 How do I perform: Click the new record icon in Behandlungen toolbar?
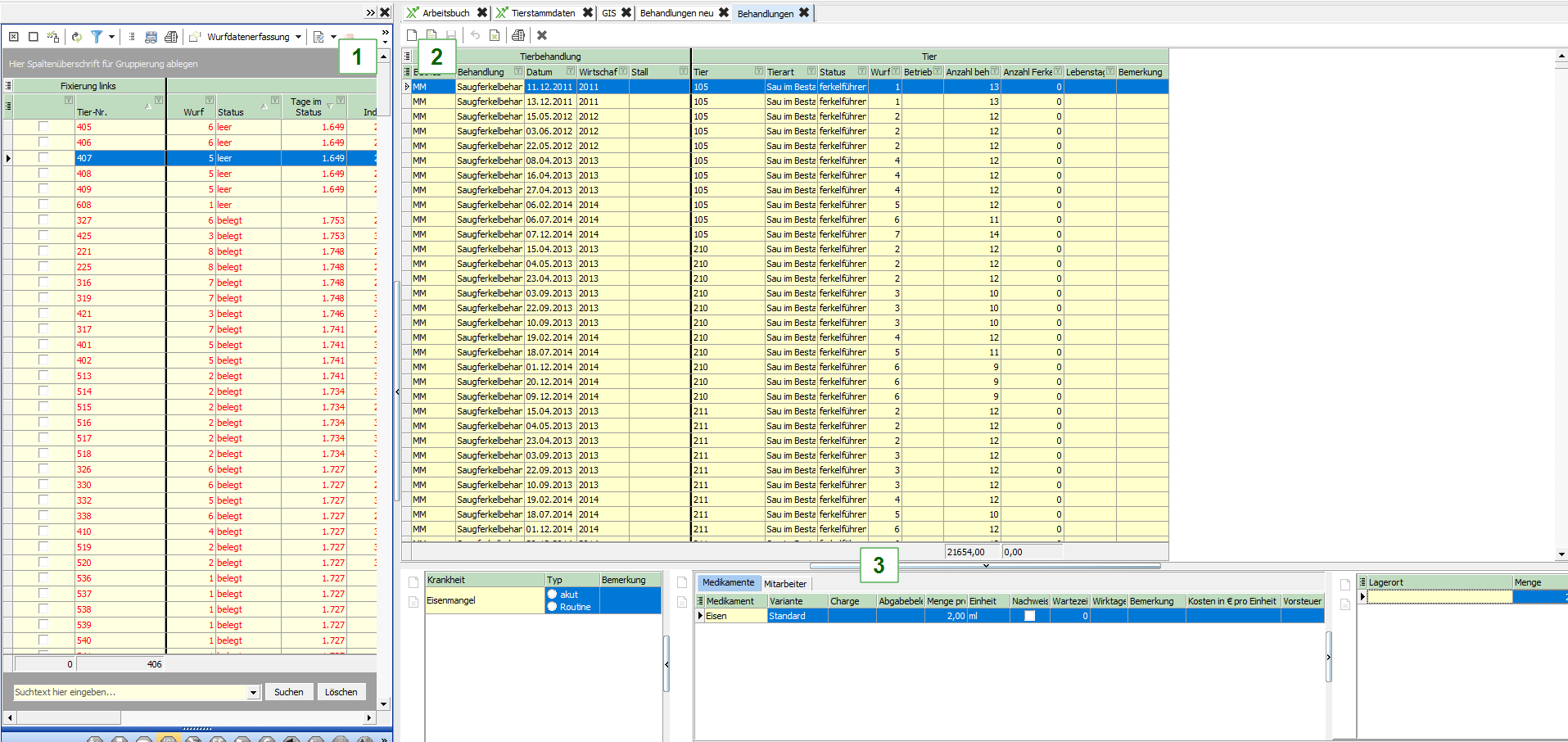(412, 35)
